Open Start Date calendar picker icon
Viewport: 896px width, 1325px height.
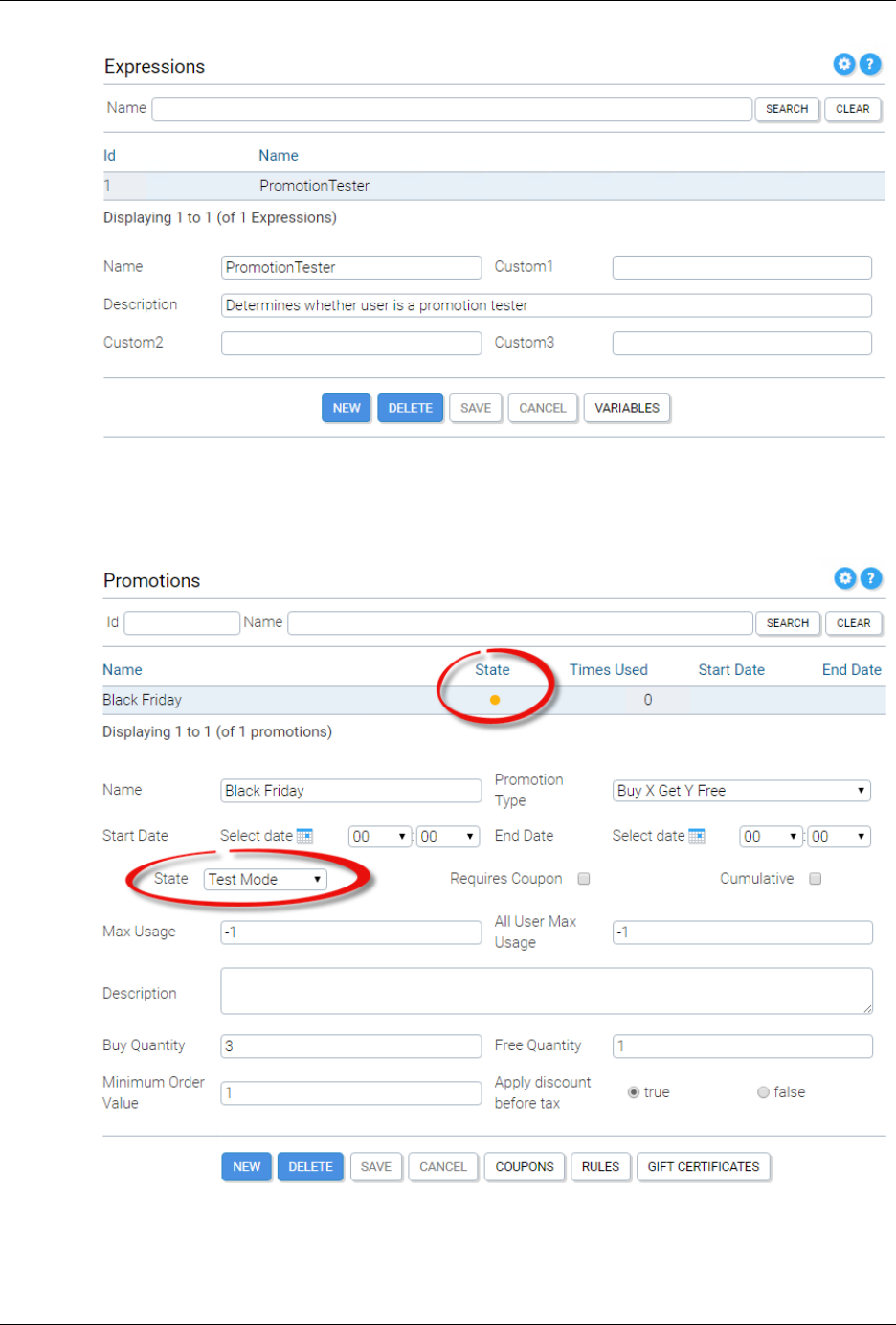pyautogui.click(x=304, y=836)
